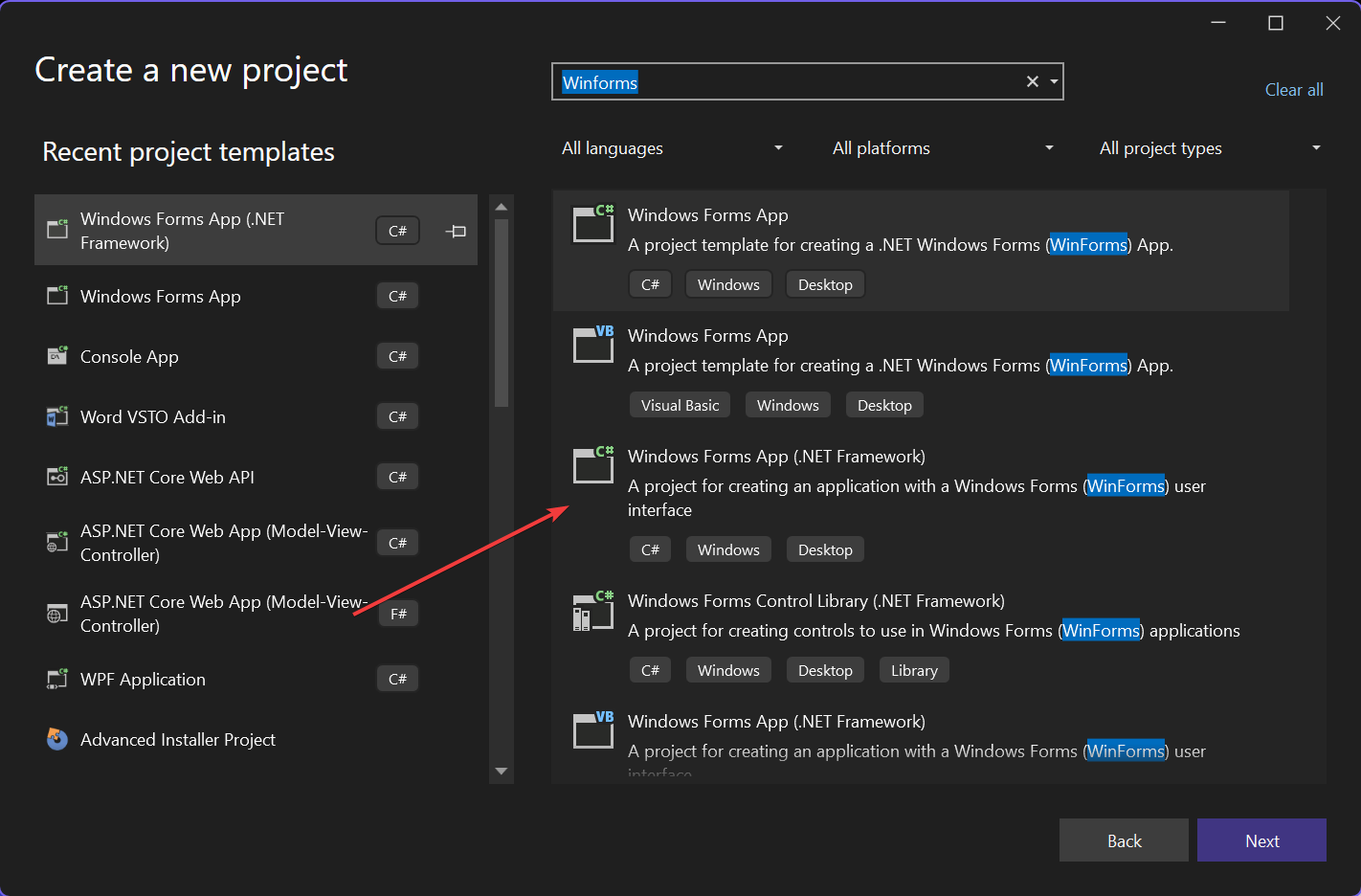Click the recent templates scroll down arrow
1361x896 pixels.
tap(502, 771)
